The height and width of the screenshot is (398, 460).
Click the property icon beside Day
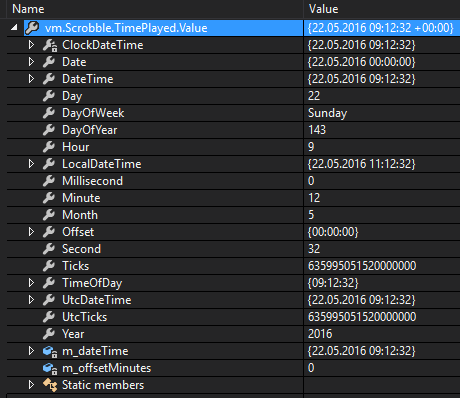pos(49,96)
